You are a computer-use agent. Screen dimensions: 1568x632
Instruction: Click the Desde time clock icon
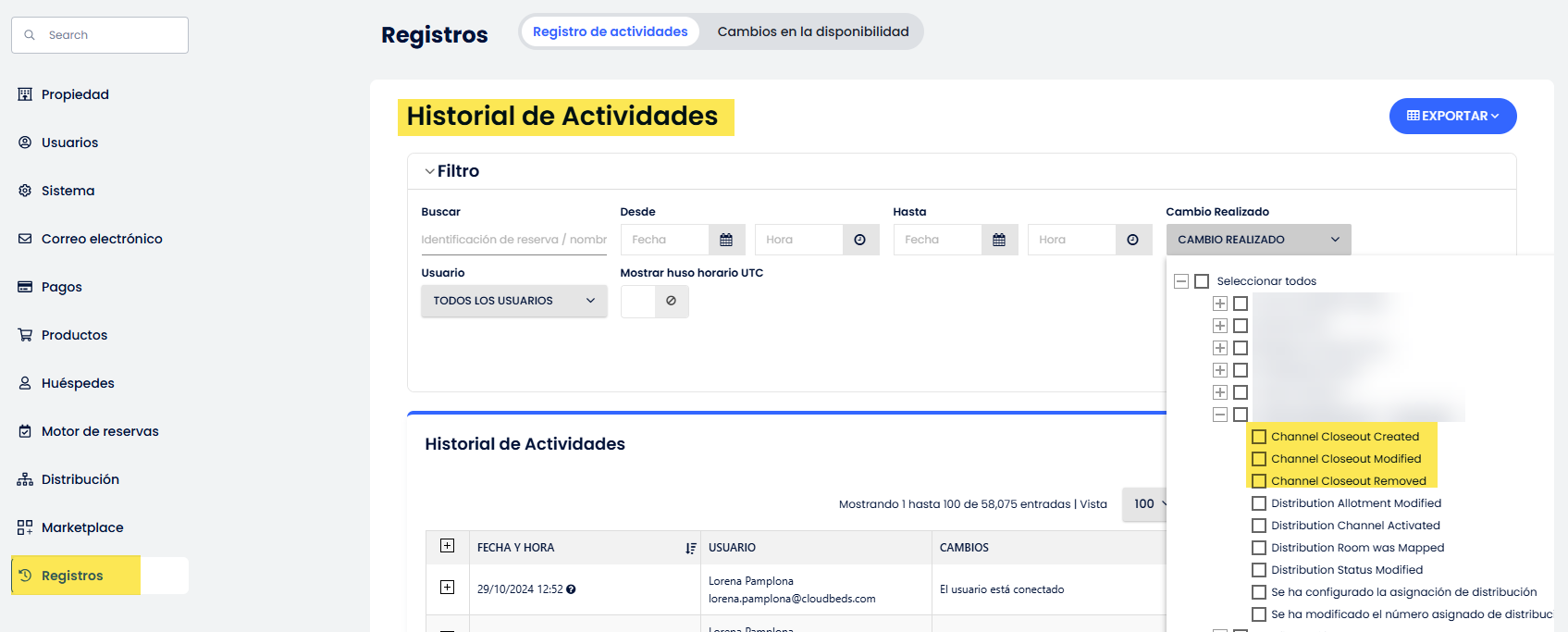tap(859, 240)
